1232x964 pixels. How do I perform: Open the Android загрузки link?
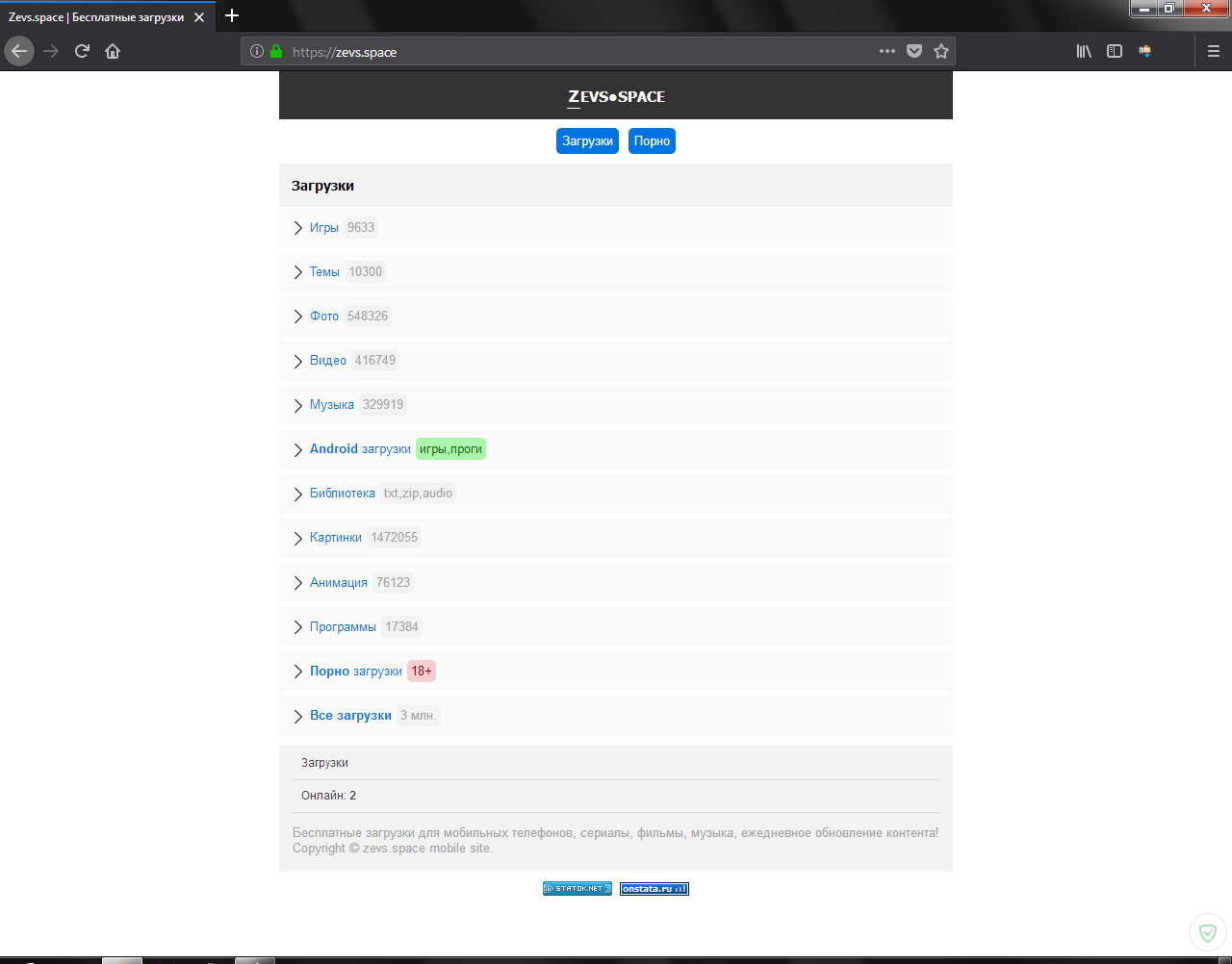(360, 449)
